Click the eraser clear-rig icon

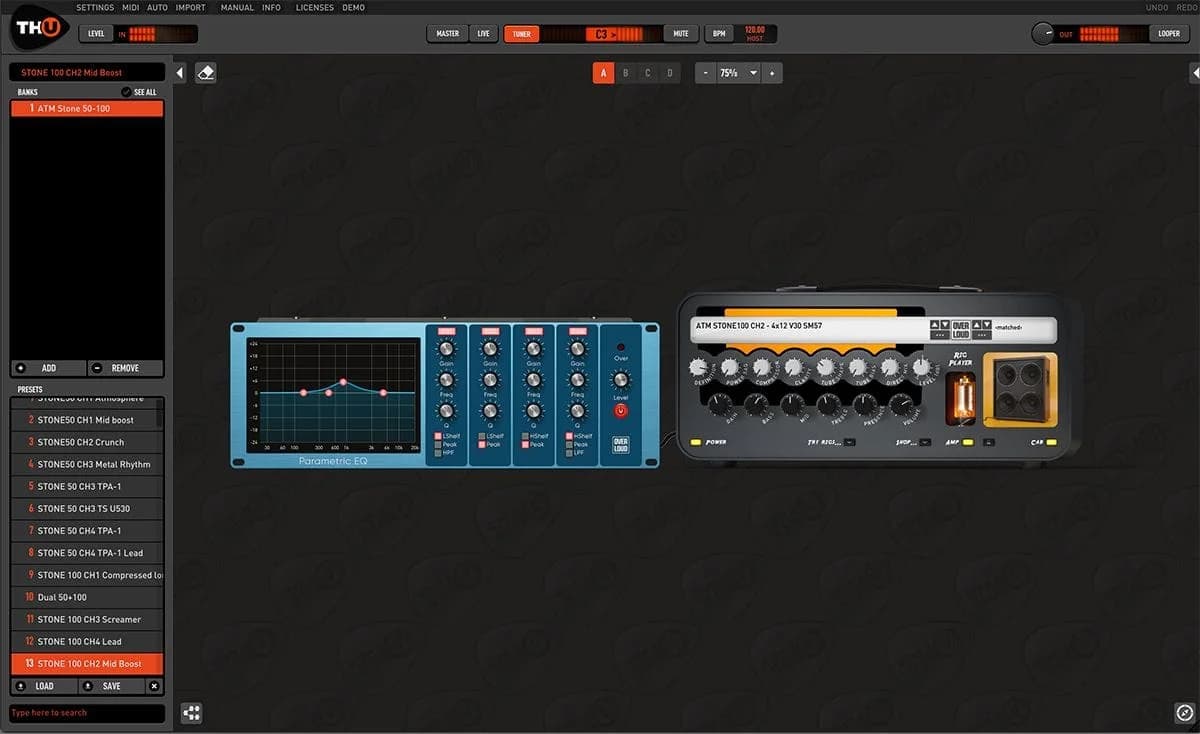click(x=205, y=73)
